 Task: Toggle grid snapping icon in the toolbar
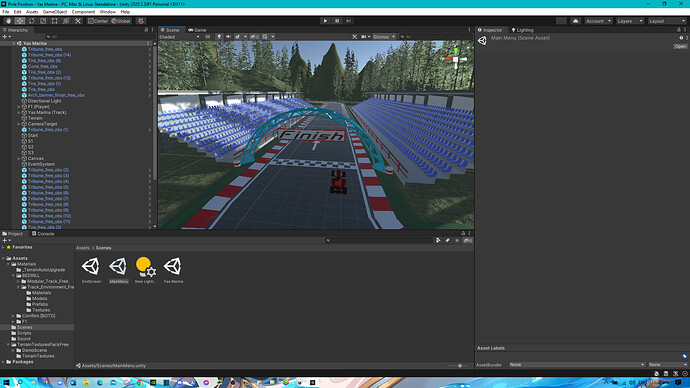click(141, 21)
